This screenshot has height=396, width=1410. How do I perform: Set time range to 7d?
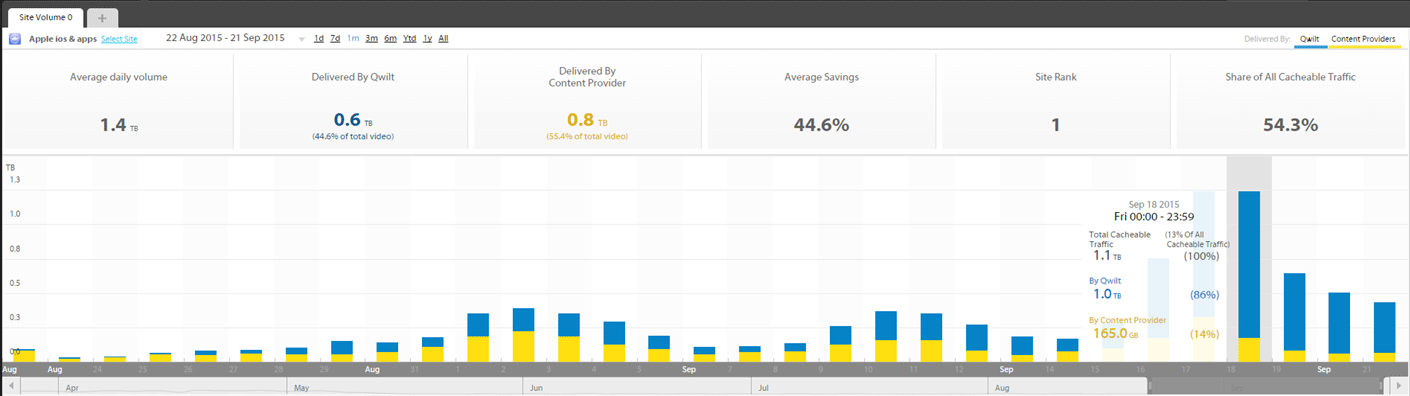[x=336, y=39]
